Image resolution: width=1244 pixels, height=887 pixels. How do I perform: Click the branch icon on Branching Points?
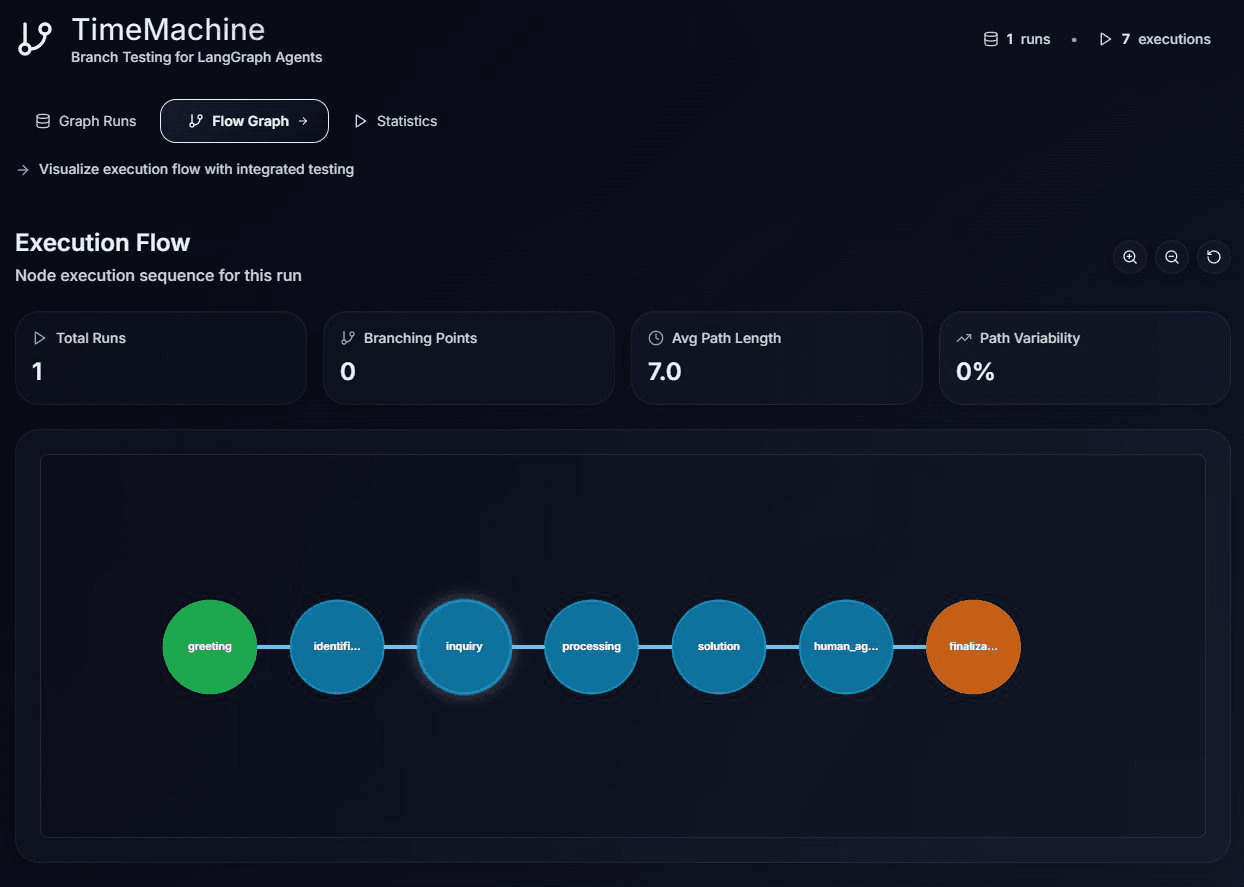tap(348, 338)
